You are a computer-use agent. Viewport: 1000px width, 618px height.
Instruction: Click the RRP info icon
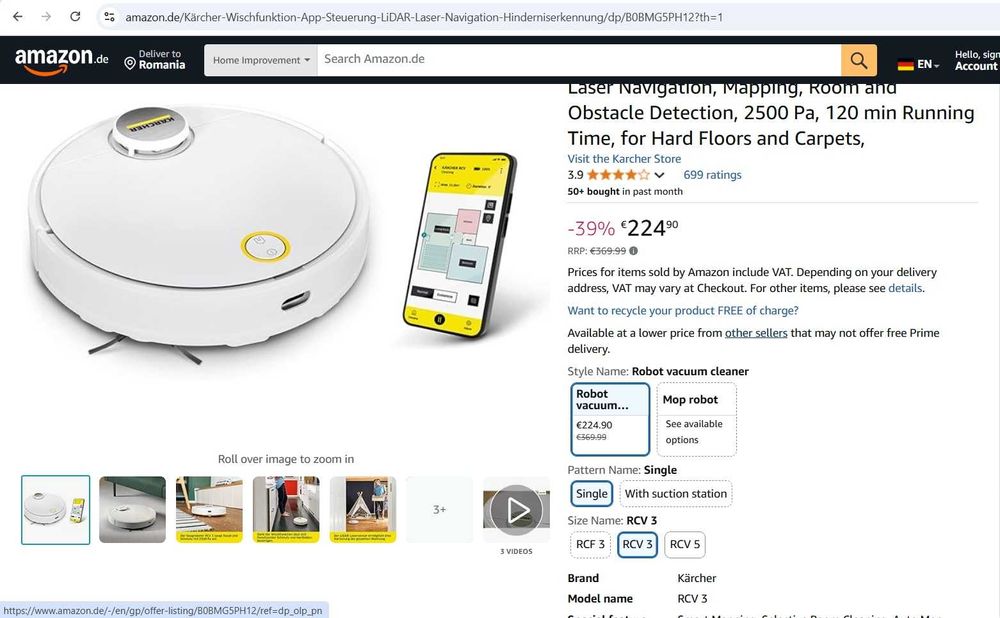click(x=633, y=251)
